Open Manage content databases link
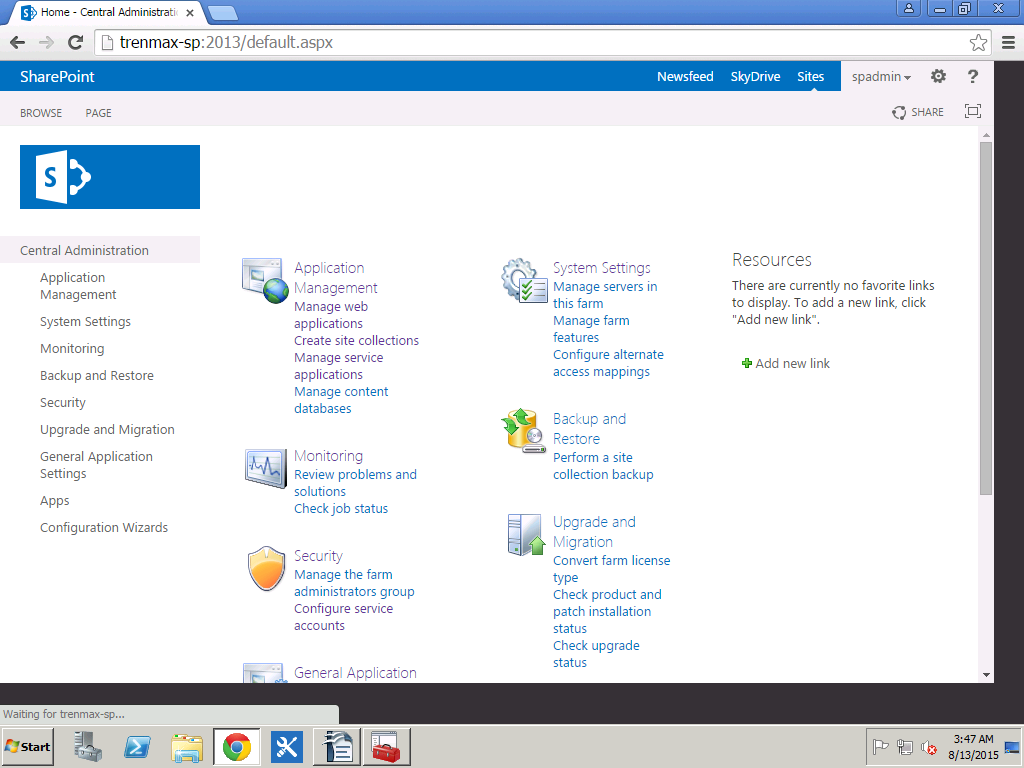 tap(341, 400)
